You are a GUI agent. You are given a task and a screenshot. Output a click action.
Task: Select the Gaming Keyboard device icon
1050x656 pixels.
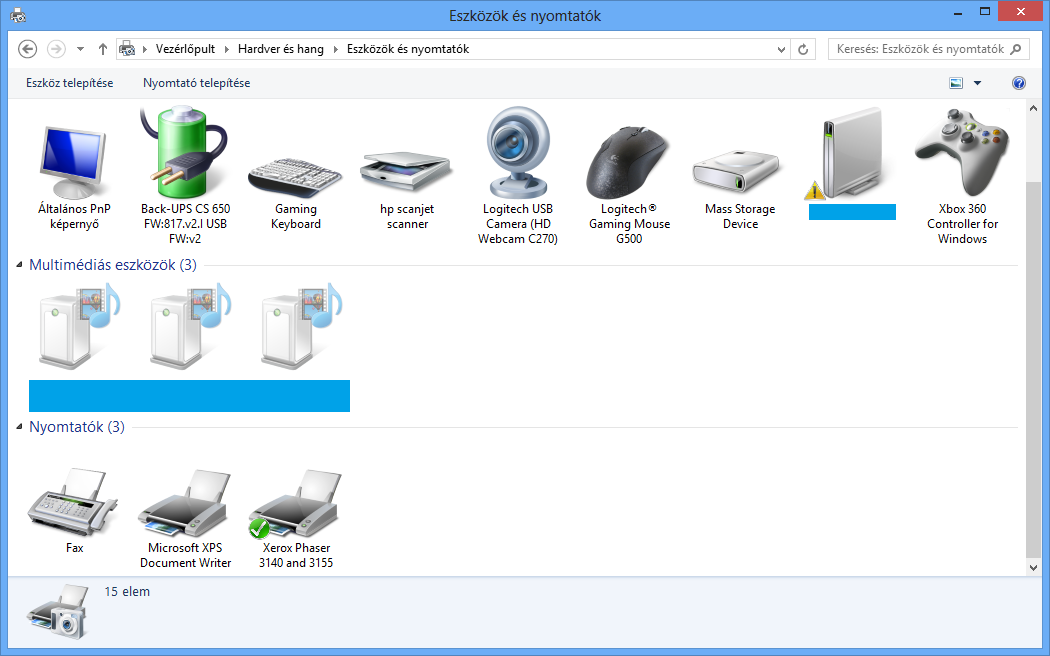295,177
